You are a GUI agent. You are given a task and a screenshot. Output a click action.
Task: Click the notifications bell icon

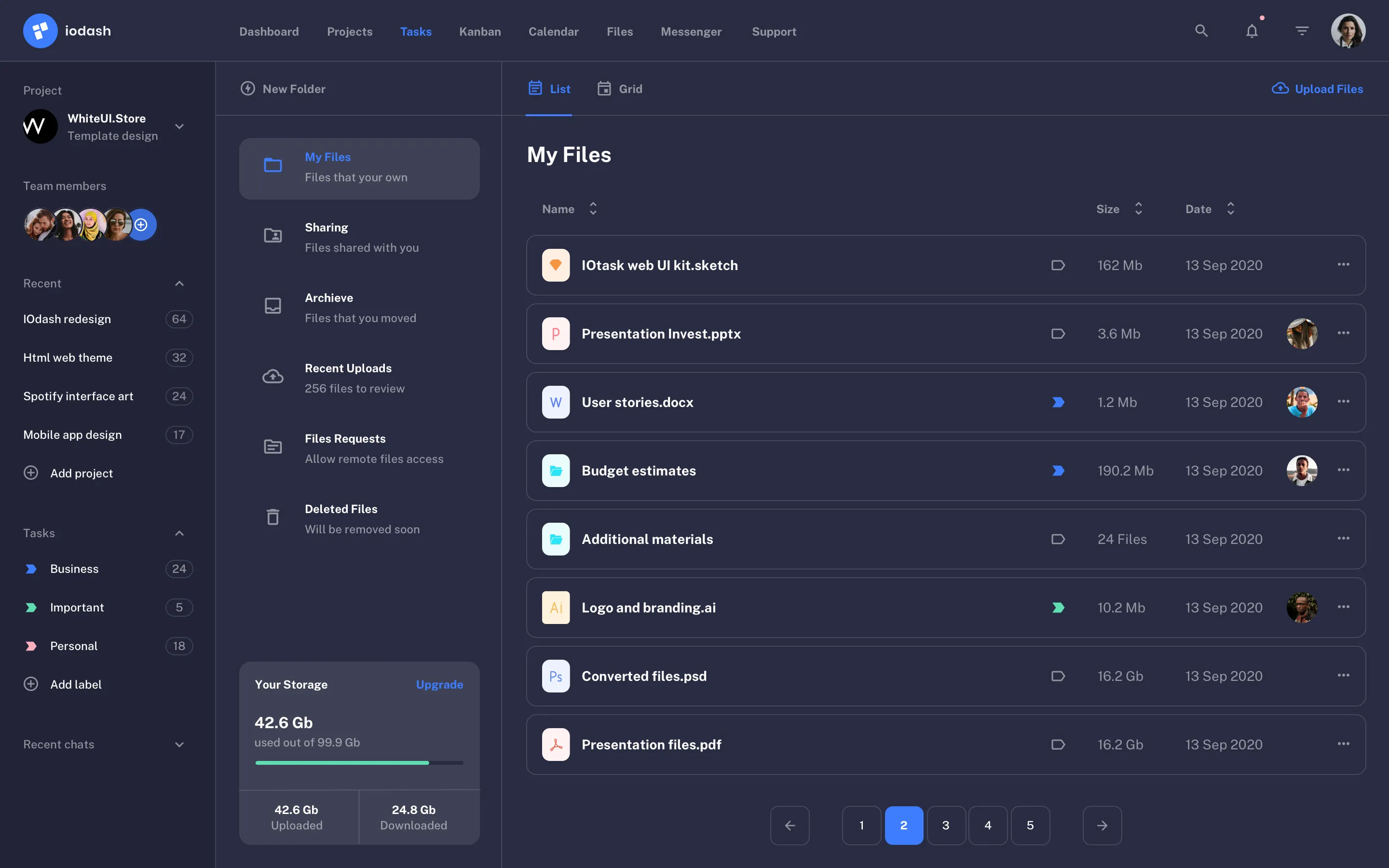(1252, 31)
